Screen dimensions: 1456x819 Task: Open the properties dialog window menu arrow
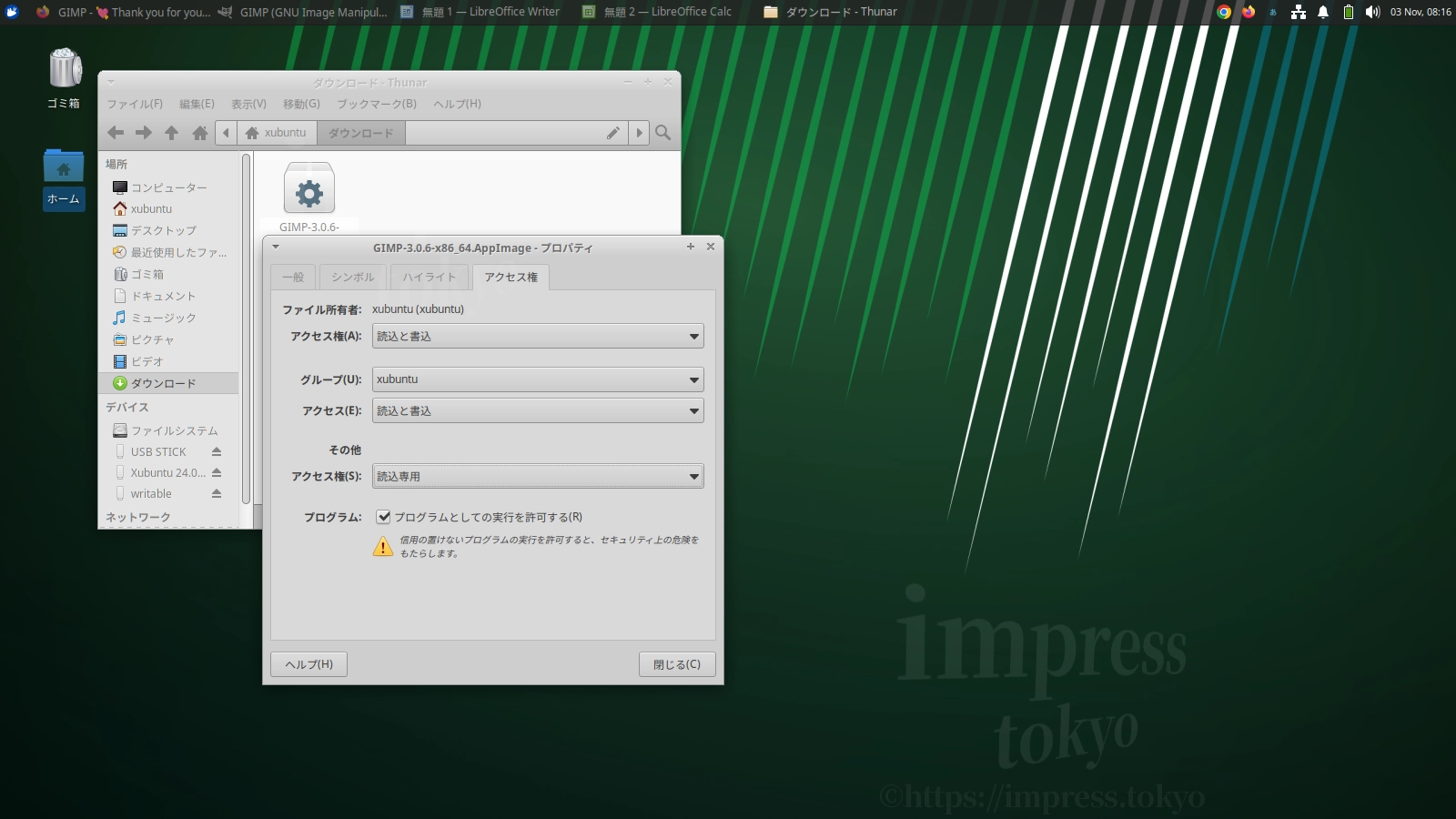click(276, 247)
